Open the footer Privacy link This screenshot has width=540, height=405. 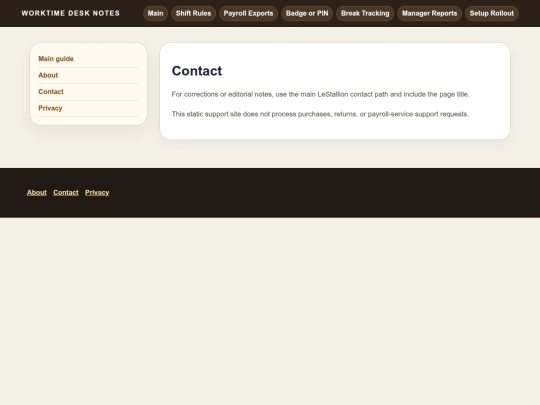97,193
